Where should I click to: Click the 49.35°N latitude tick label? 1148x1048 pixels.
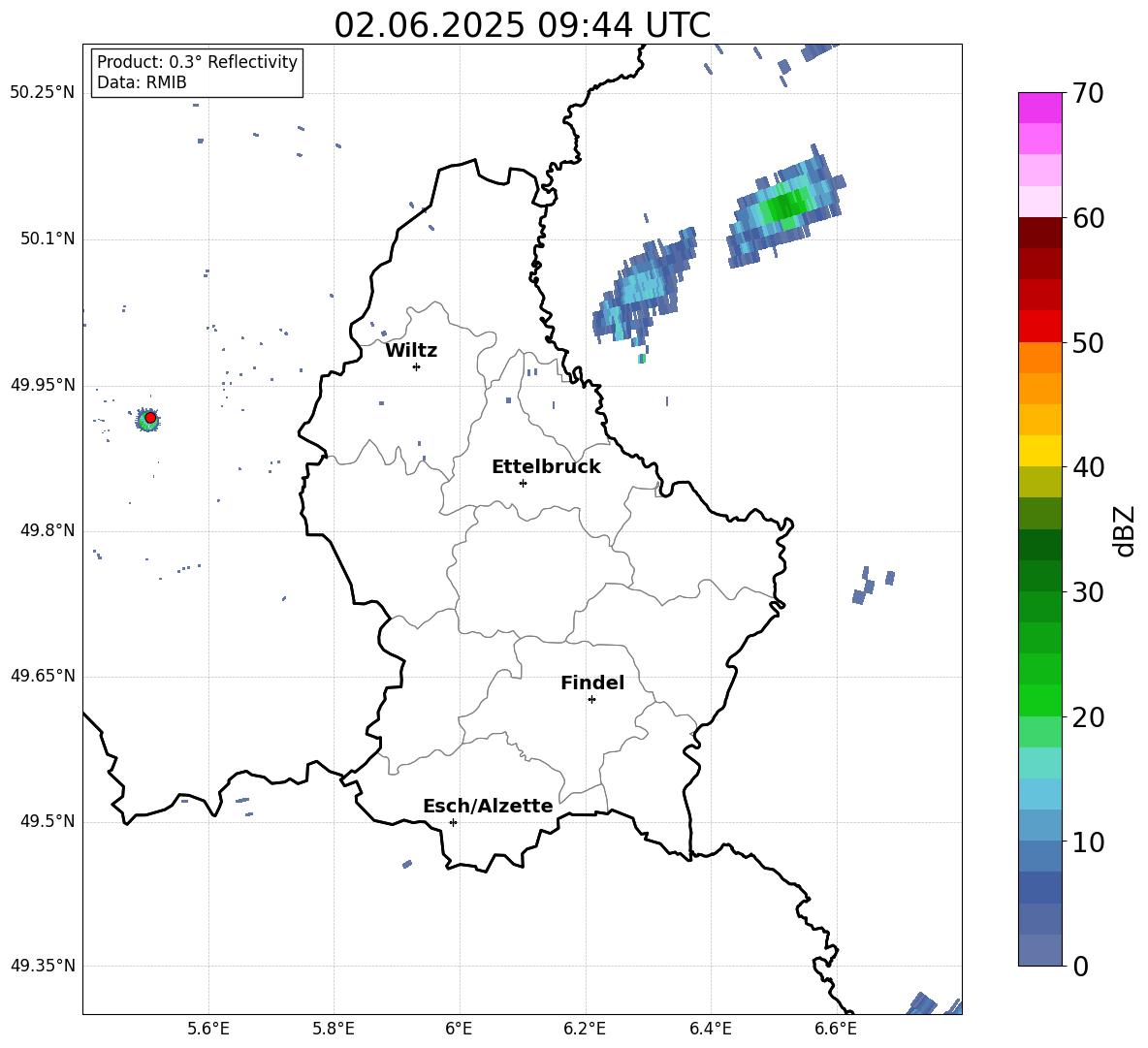pos(43,966)
